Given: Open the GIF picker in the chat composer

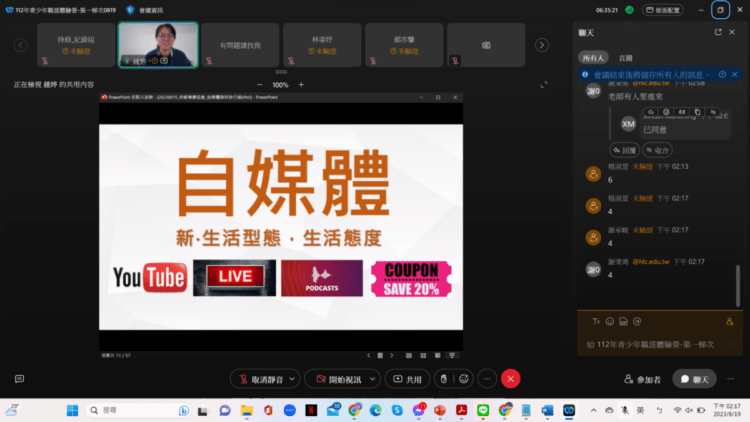Looking at the screenshot, I should (x=623, y=322).
